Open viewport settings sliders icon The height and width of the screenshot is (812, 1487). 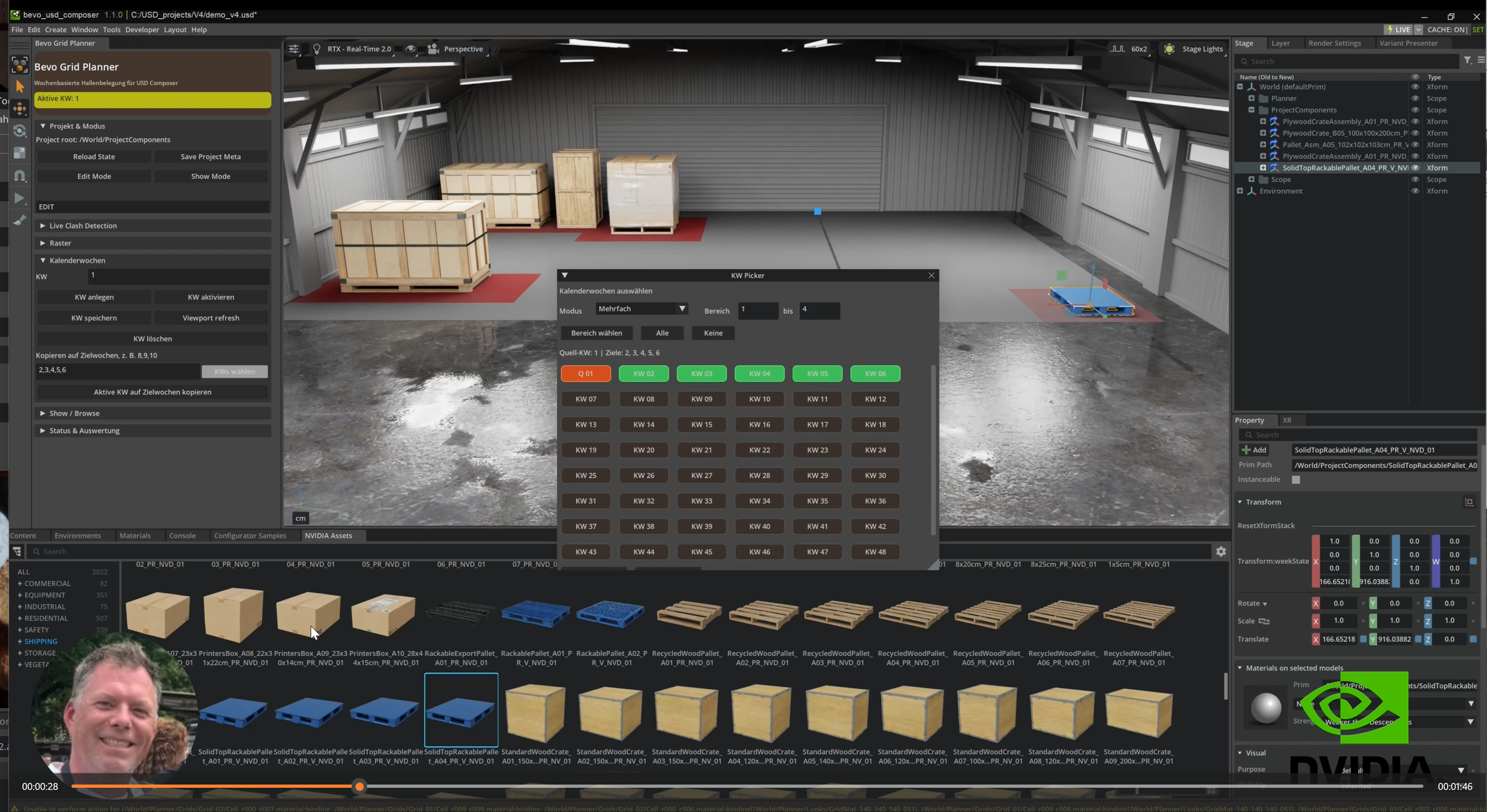[293, 49]
